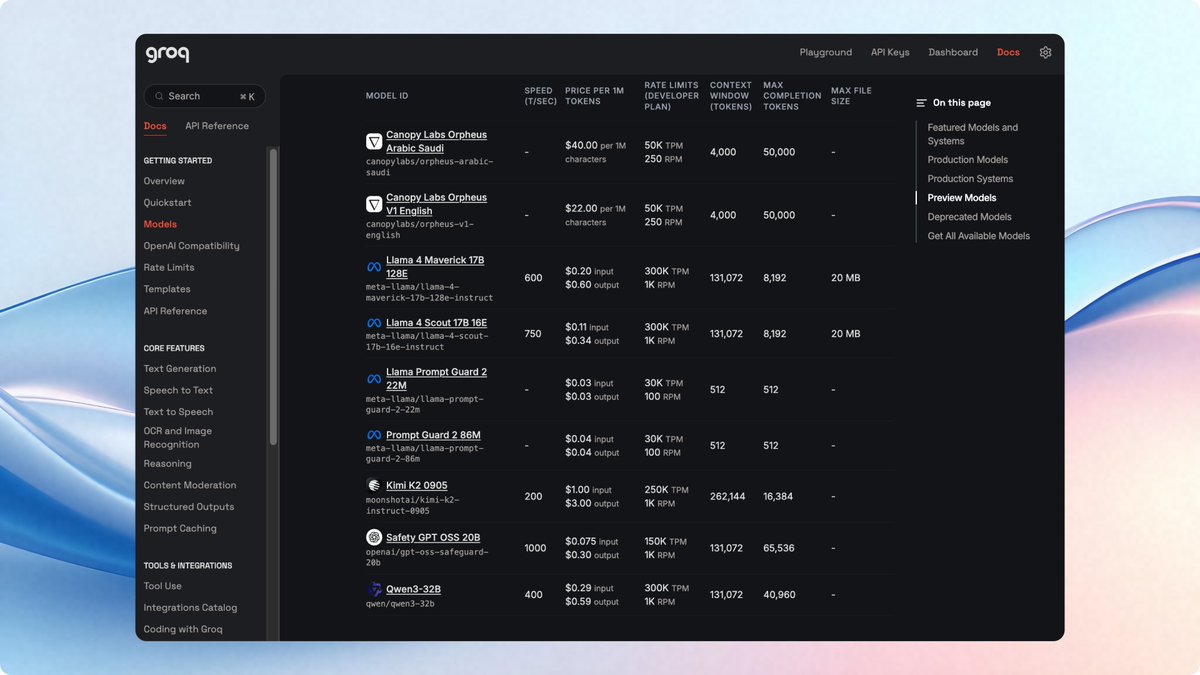Image resolution: width=1200 pixels, height=675 pixels.
Task: Open Tool Use in the sidebar
Action: [x=162, y=586]
